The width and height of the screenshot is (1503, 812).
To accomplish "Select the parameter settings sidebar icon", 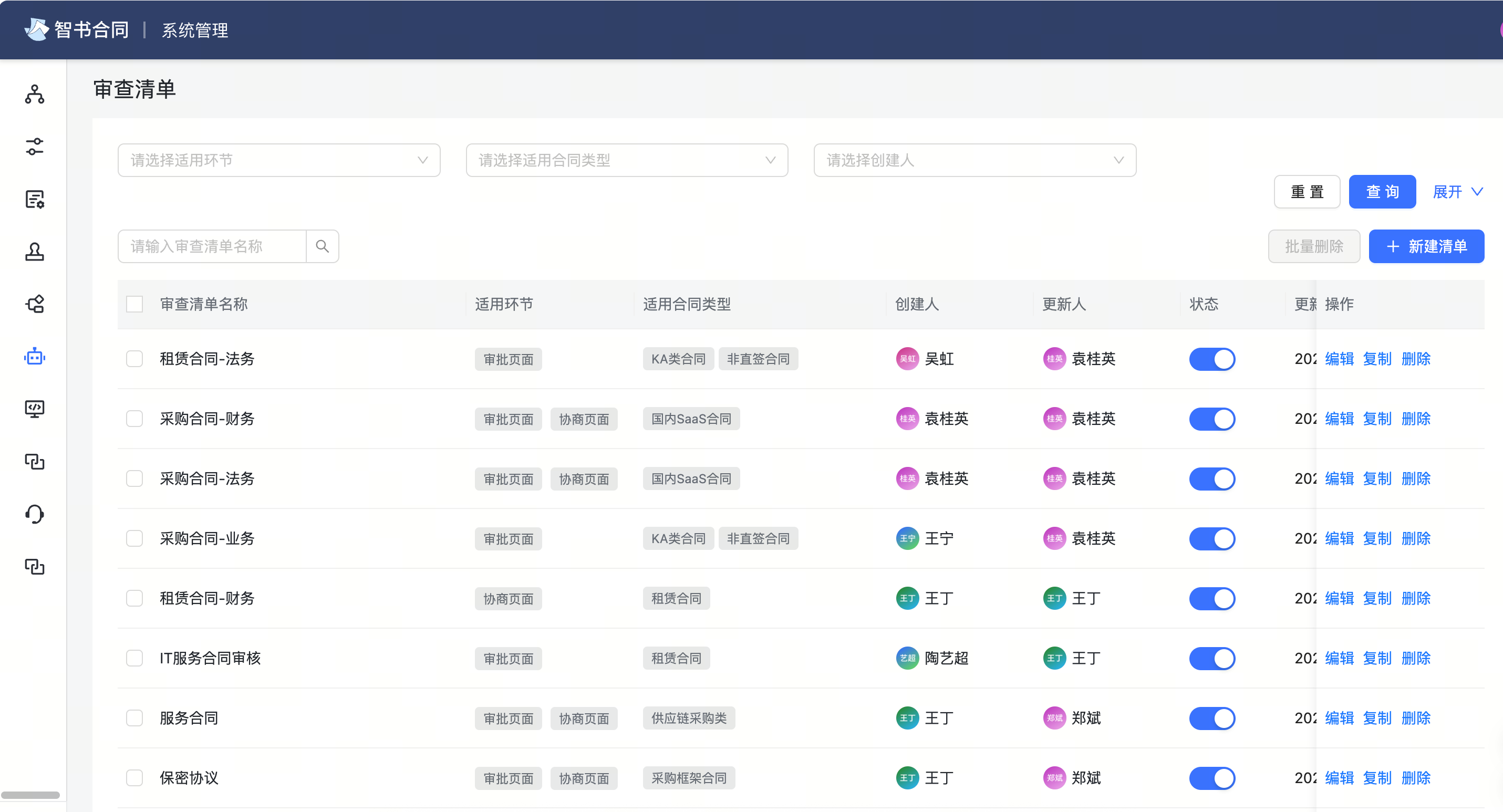I will (35, 147).
